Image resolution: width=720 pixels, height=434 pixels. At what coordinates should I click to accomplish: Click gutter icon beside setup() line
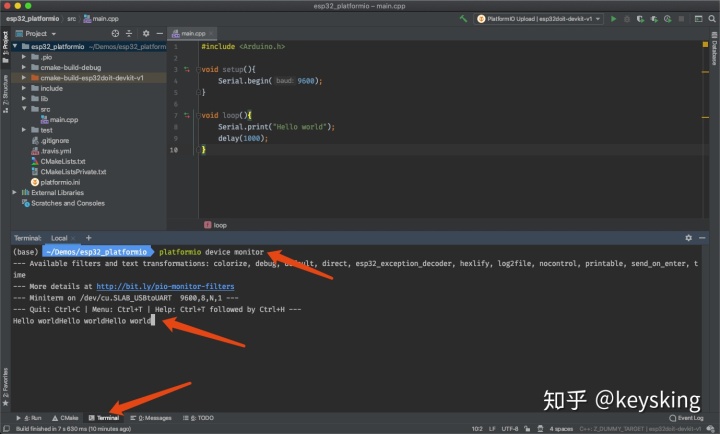click(187, 69)
